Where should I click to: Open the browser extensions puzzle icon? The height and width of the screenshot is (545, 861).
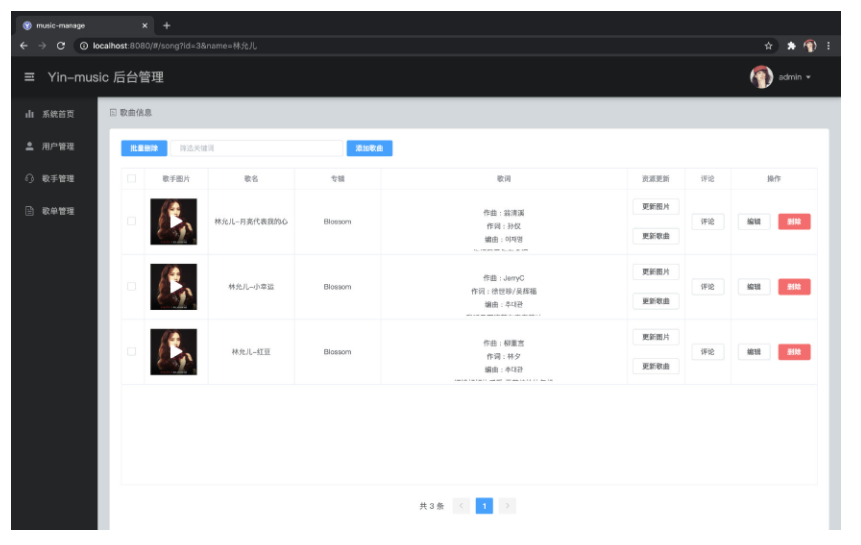(x=791, y=46)
